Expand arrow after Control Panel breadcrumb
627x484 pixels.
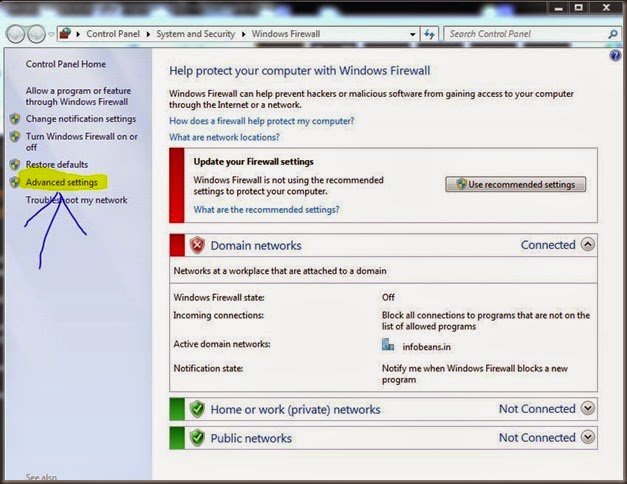tap(148, 34)
